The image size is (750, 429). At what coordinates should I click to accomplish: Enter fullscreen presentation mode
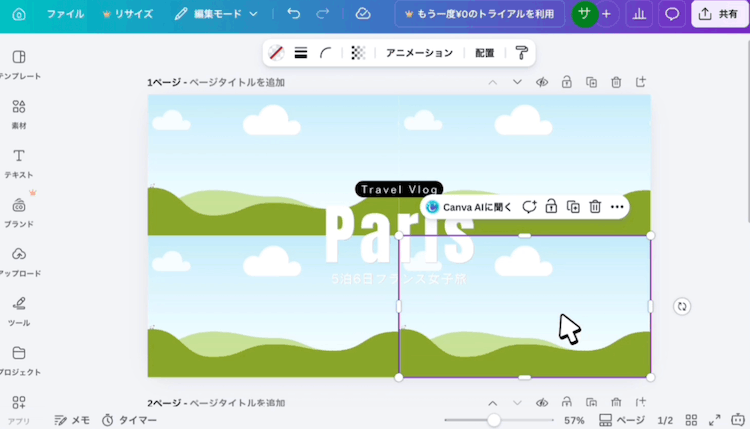tap(715, 420)
